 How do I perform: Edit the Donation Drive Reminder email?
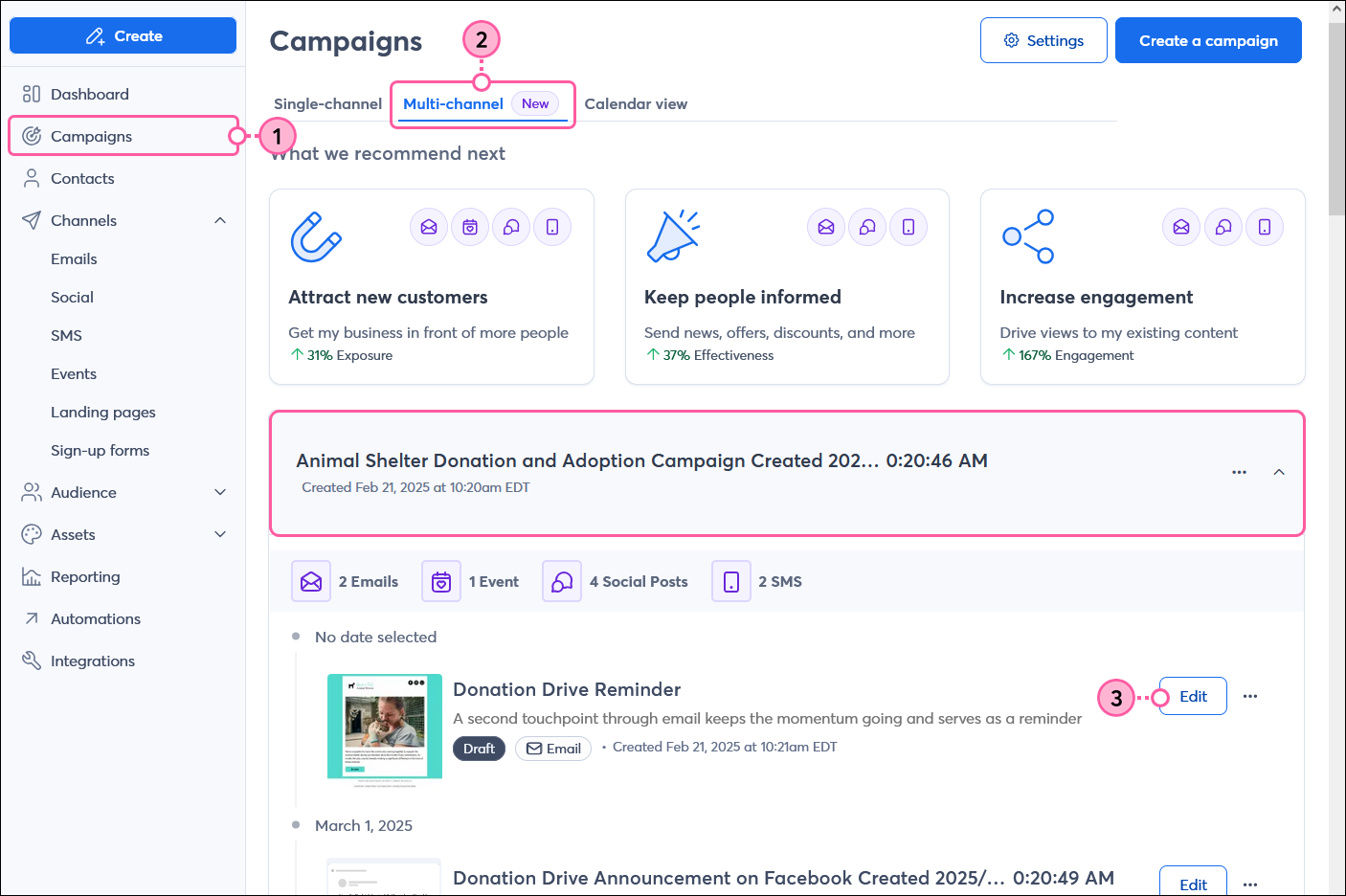1192,696
